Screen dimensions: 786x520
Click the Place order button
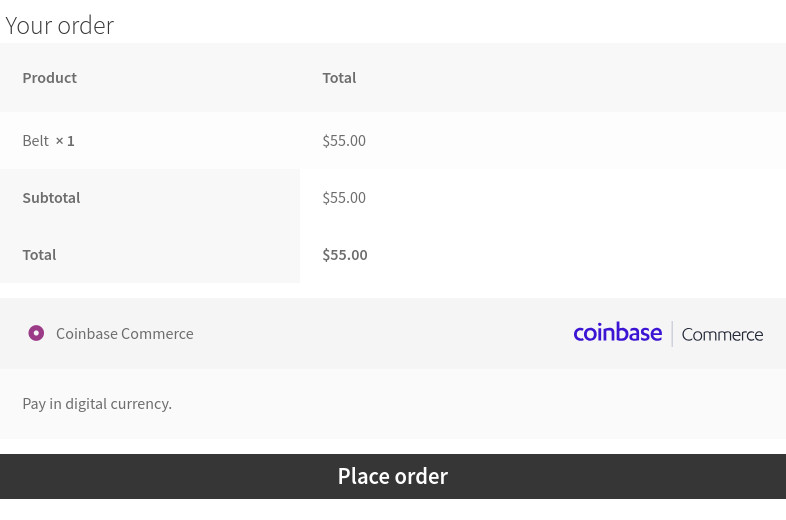pos(393,476)
